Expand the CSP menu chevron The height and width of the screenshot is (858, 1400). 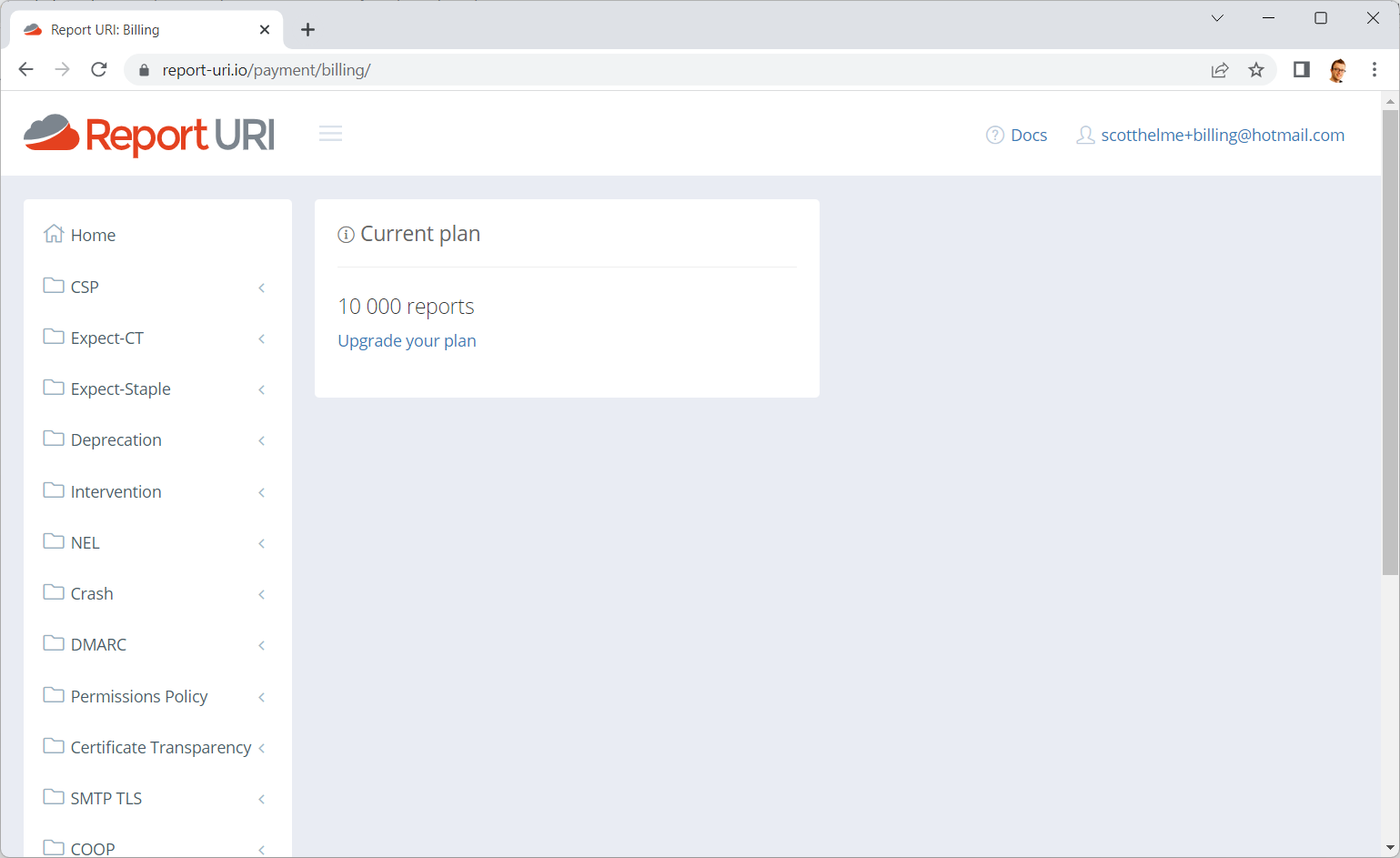(262, 288)
